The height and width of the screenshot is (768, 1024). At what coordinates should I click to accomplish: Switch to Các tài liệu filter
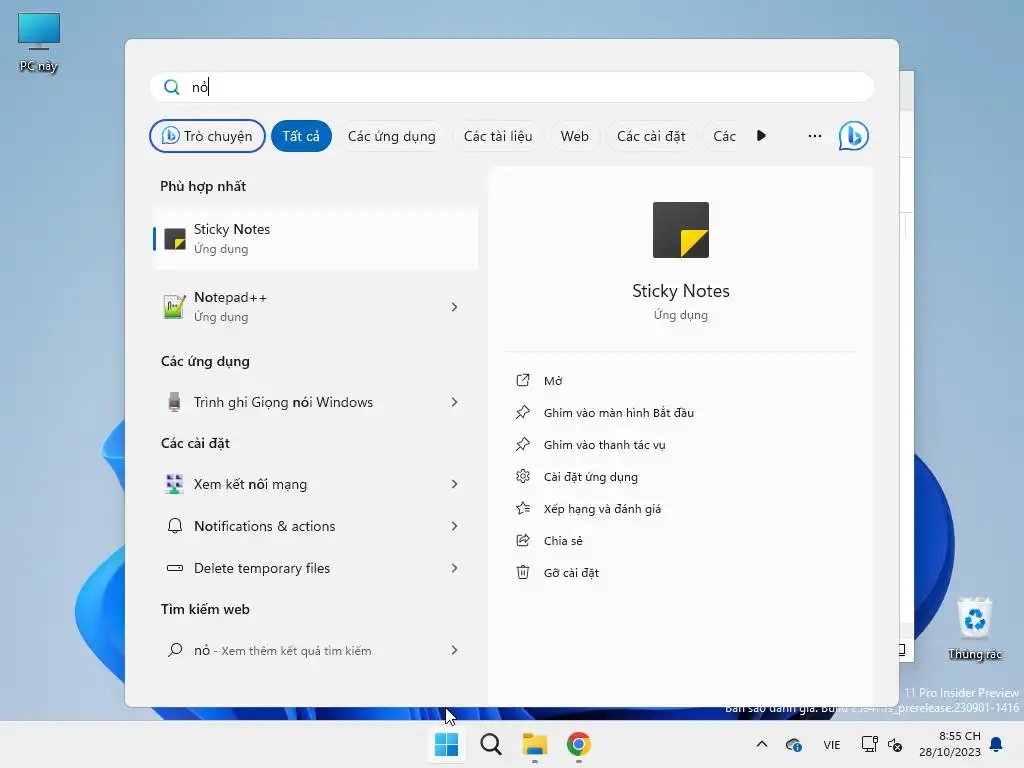498,136
